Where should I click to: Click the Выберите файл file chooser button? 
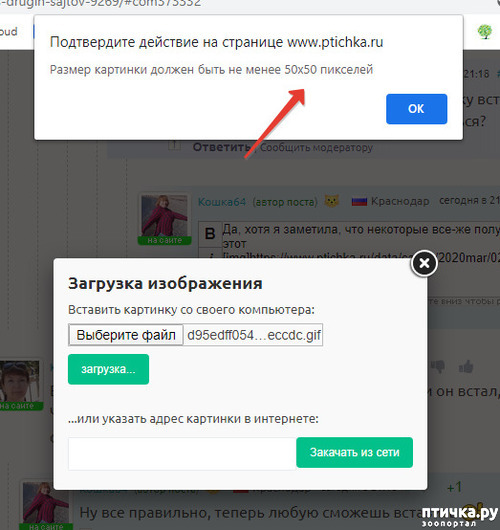coord(126,335)
